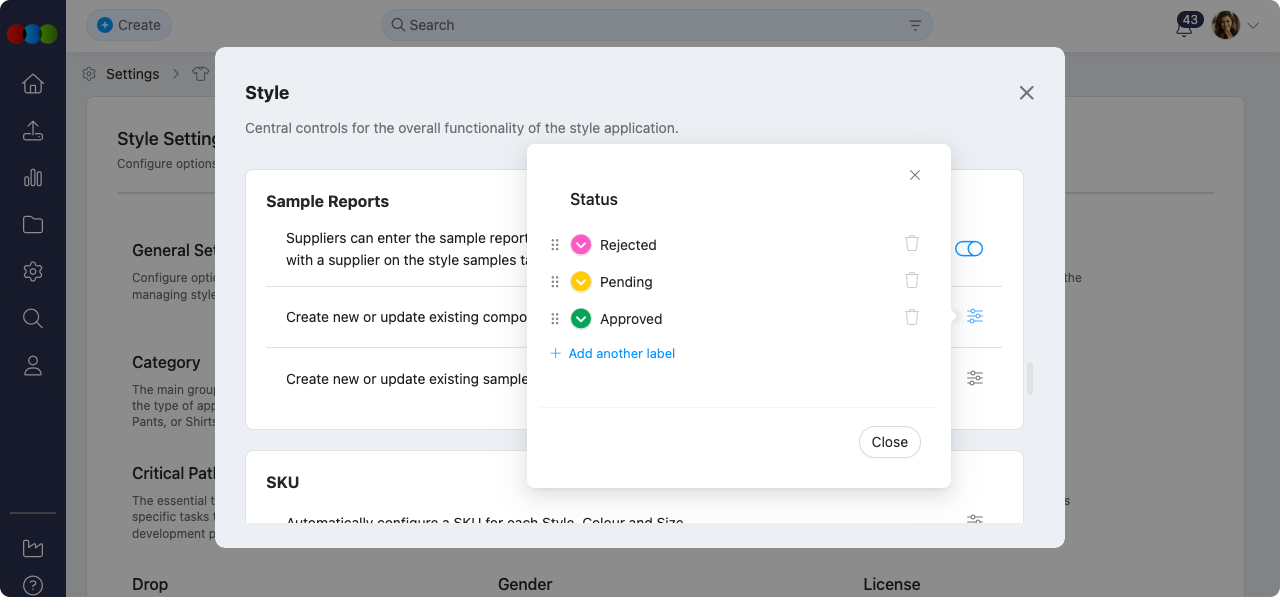Click the Search input field
The image size is (1280, 597).
(x=655, y=25)
